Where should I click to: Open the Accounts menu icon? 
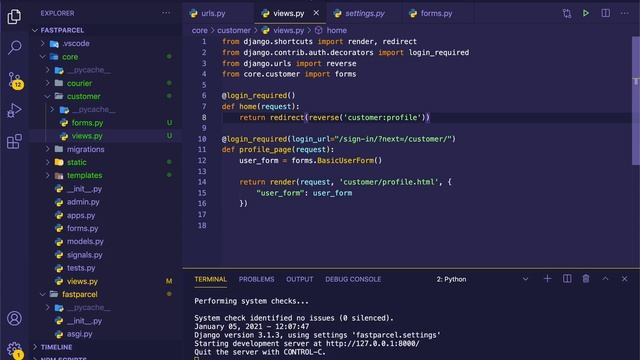[14, 318]
